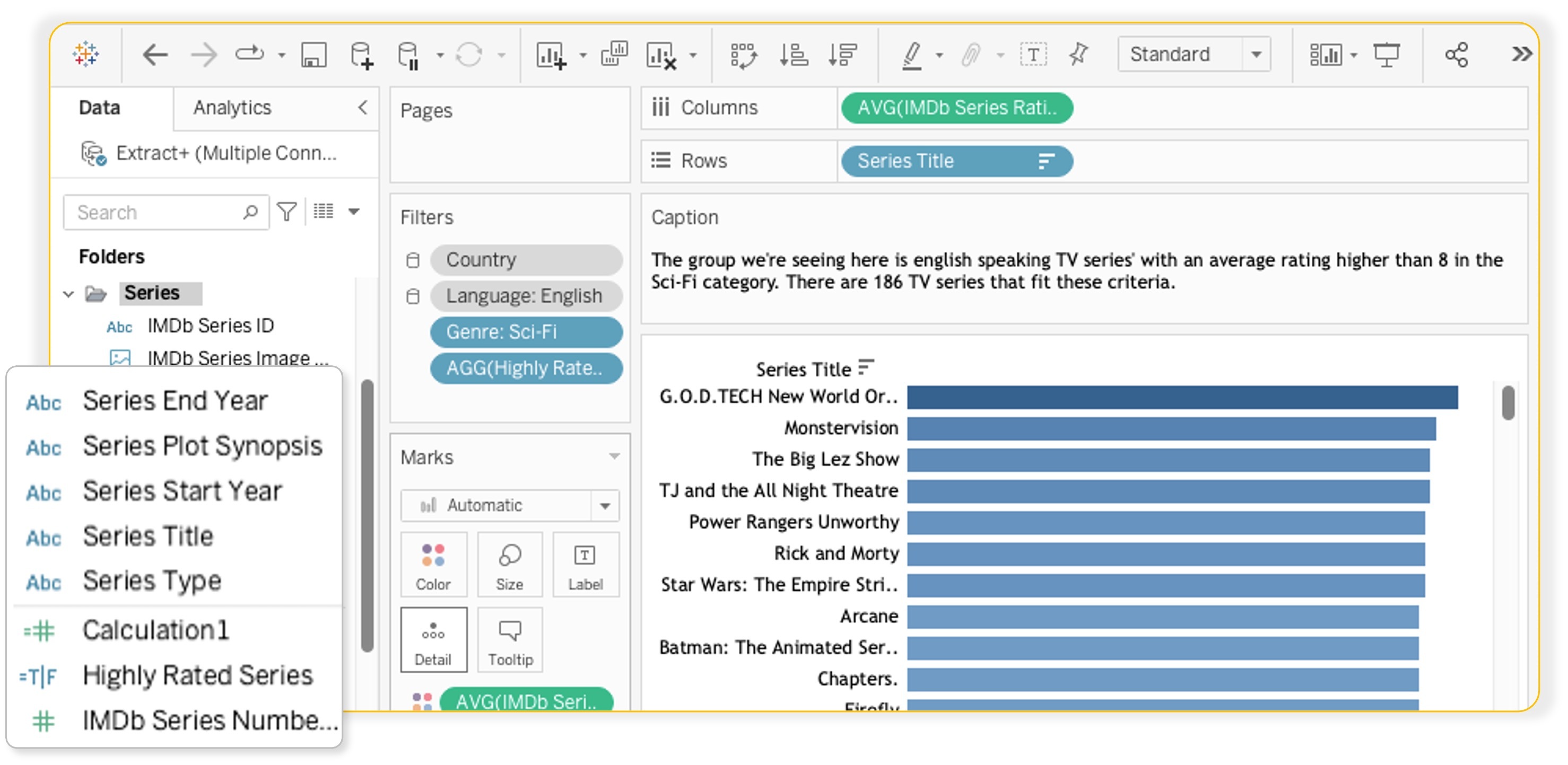Click the Swap Rows and Columns icon
Screen dimensions: 1568x765
point(743,55)
